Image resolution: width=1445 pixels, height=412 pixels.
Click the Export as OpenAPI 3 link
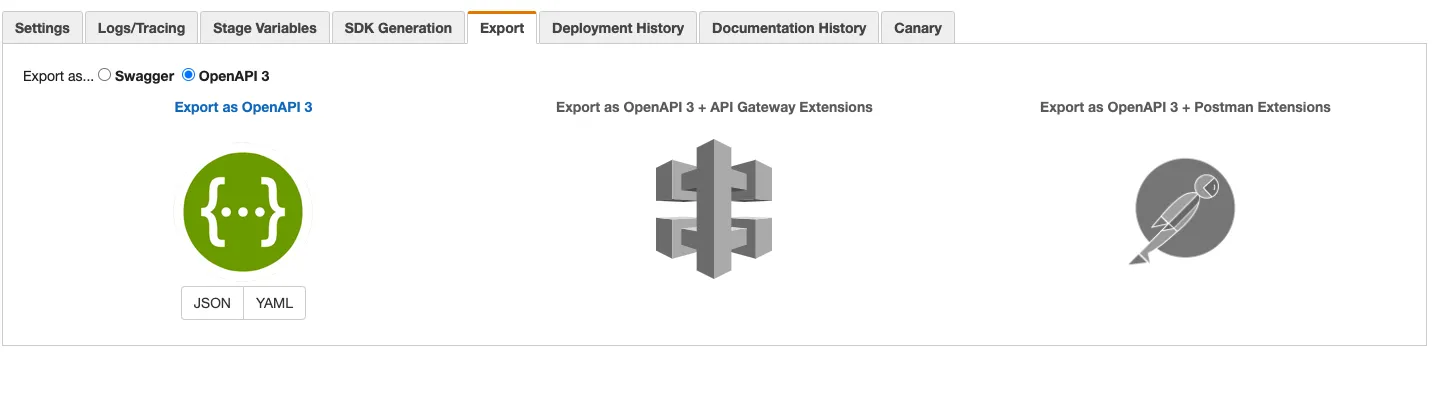pos(243,107)
